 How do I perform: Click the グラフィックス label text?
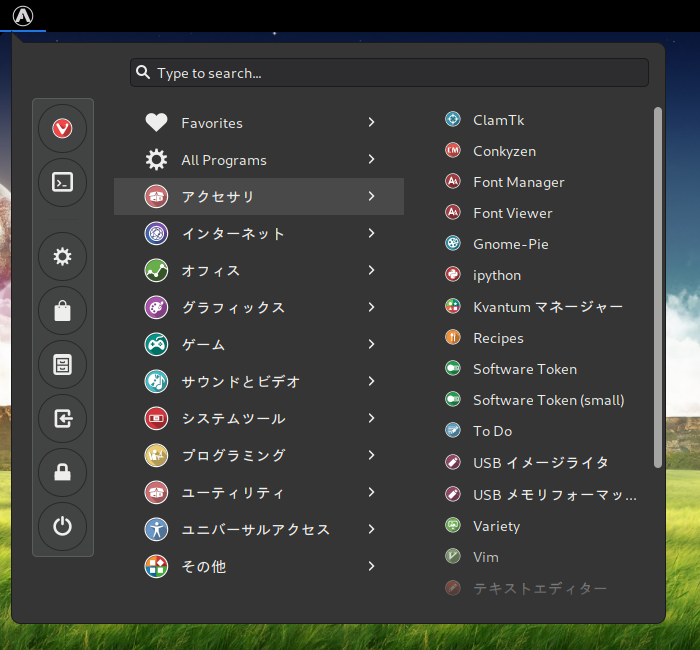(233, 308)
